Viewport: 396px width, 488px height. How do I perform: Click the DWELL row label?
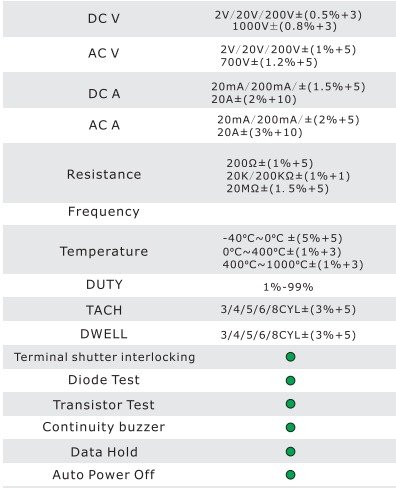[x=104, y=334]
